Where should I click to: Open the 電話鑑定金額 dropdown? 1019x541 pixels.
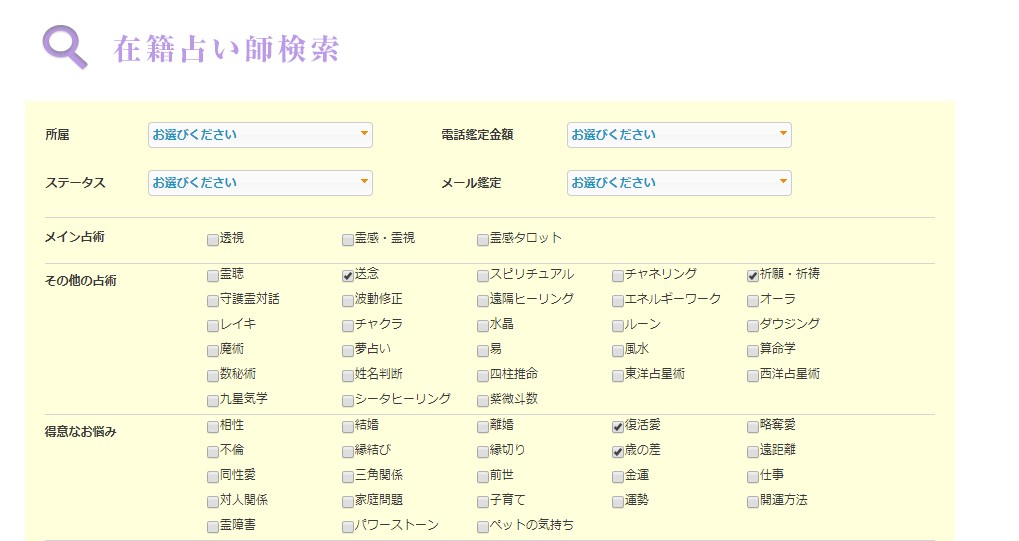[x=679, y=135]
